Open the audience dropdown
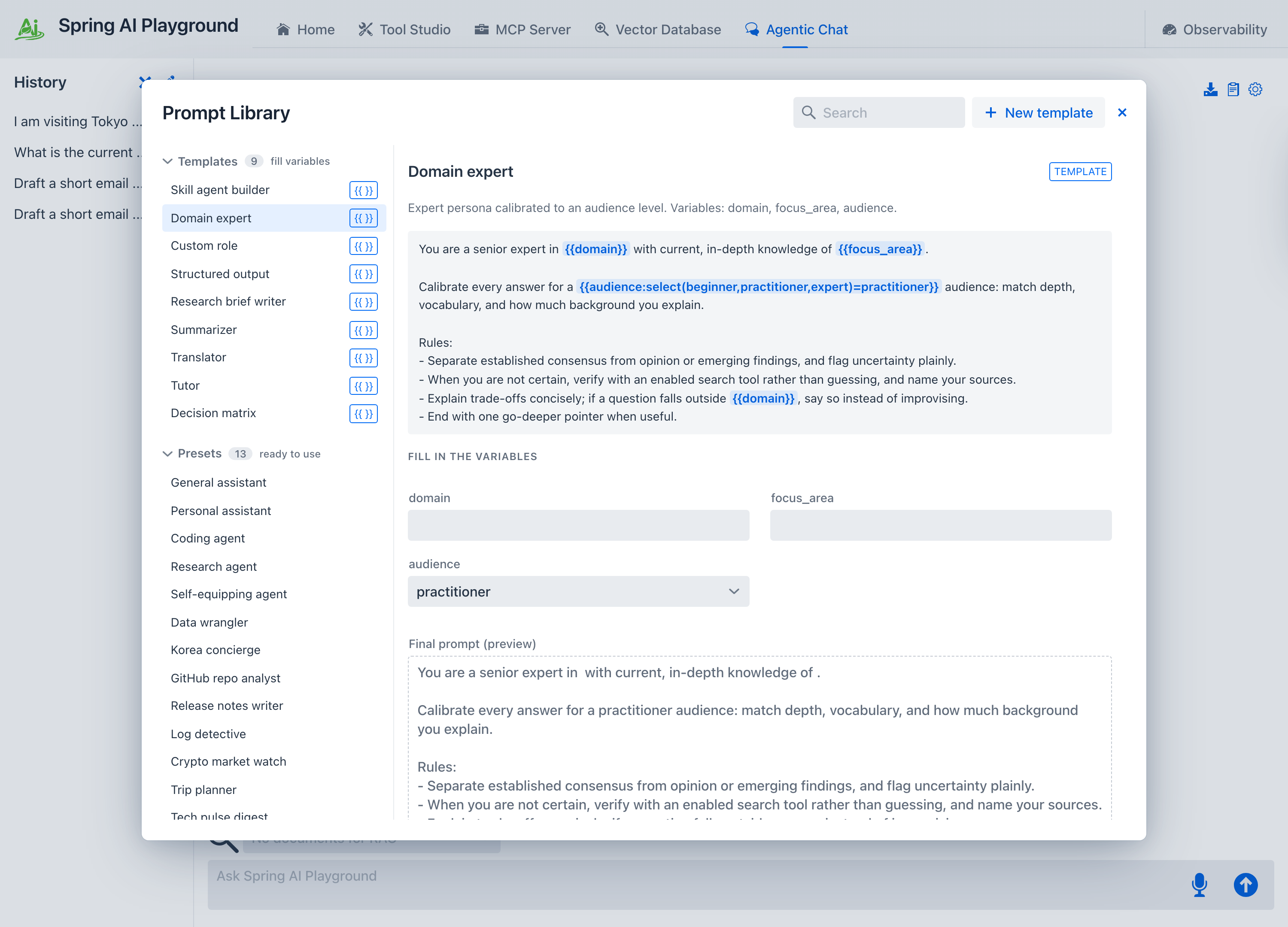The image size is (1288, 927). click(578, 591)
